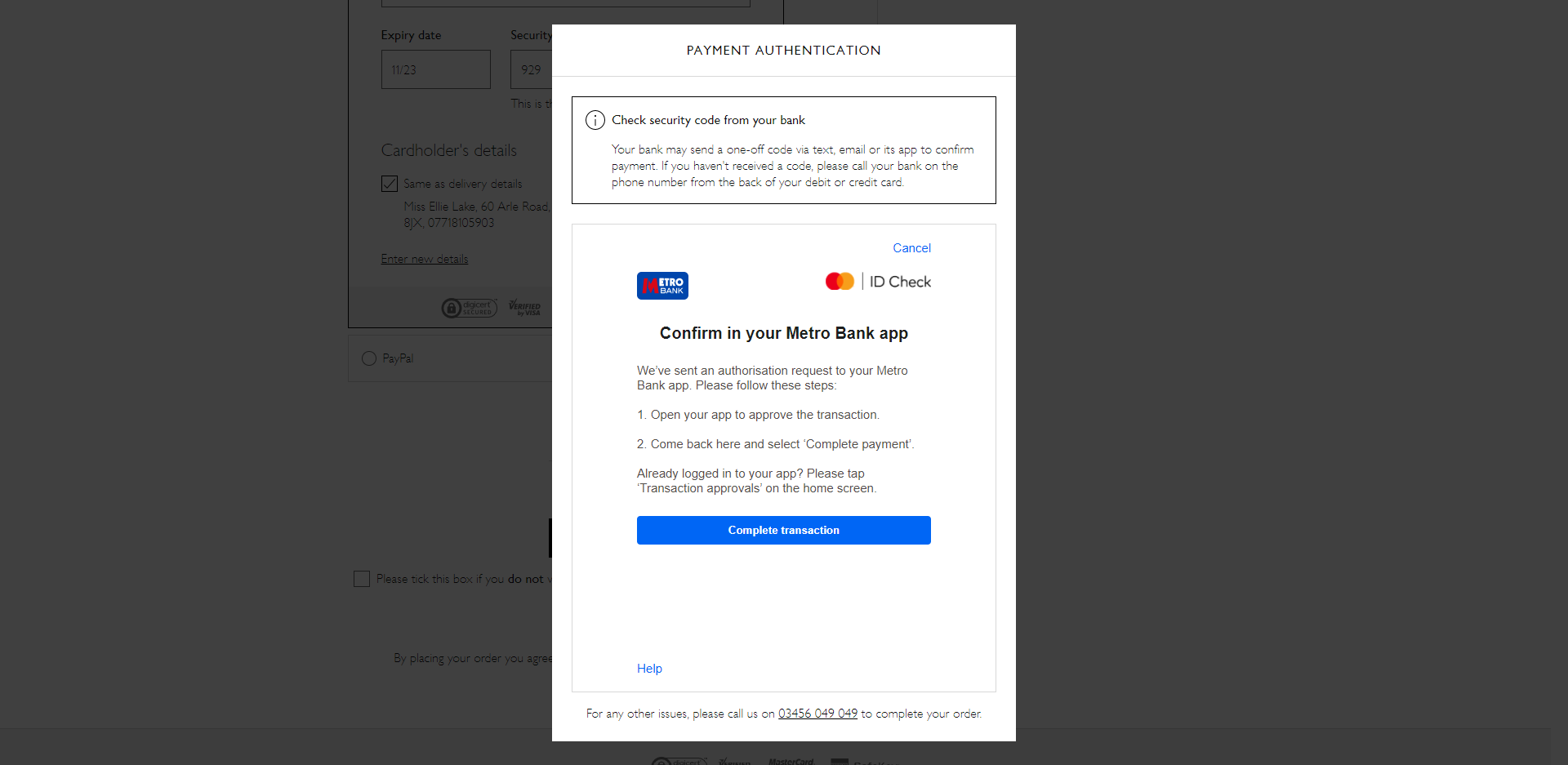Click the Enter new details link

point(425,259)
